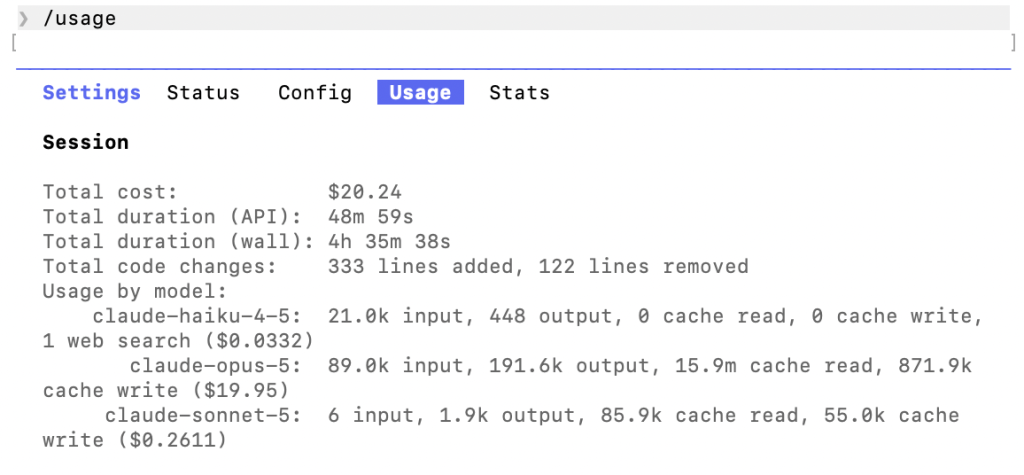The image size is (1024, 475).
Task: Click the /usage command text
Action: click(x=80, y=18)
